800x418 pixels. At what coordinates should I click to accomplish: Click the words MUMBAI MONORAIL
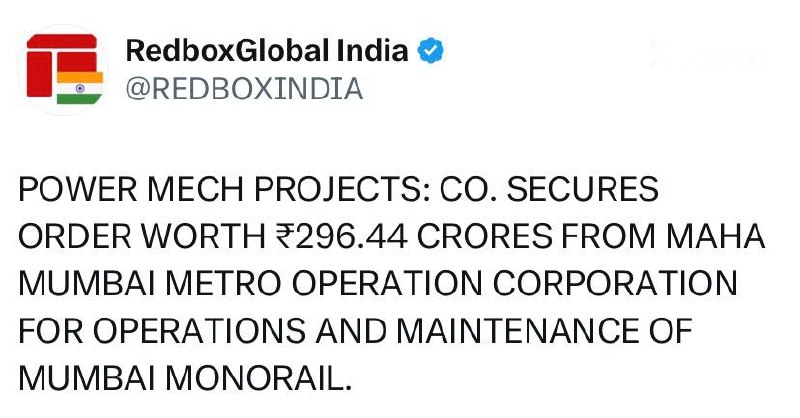184,377
